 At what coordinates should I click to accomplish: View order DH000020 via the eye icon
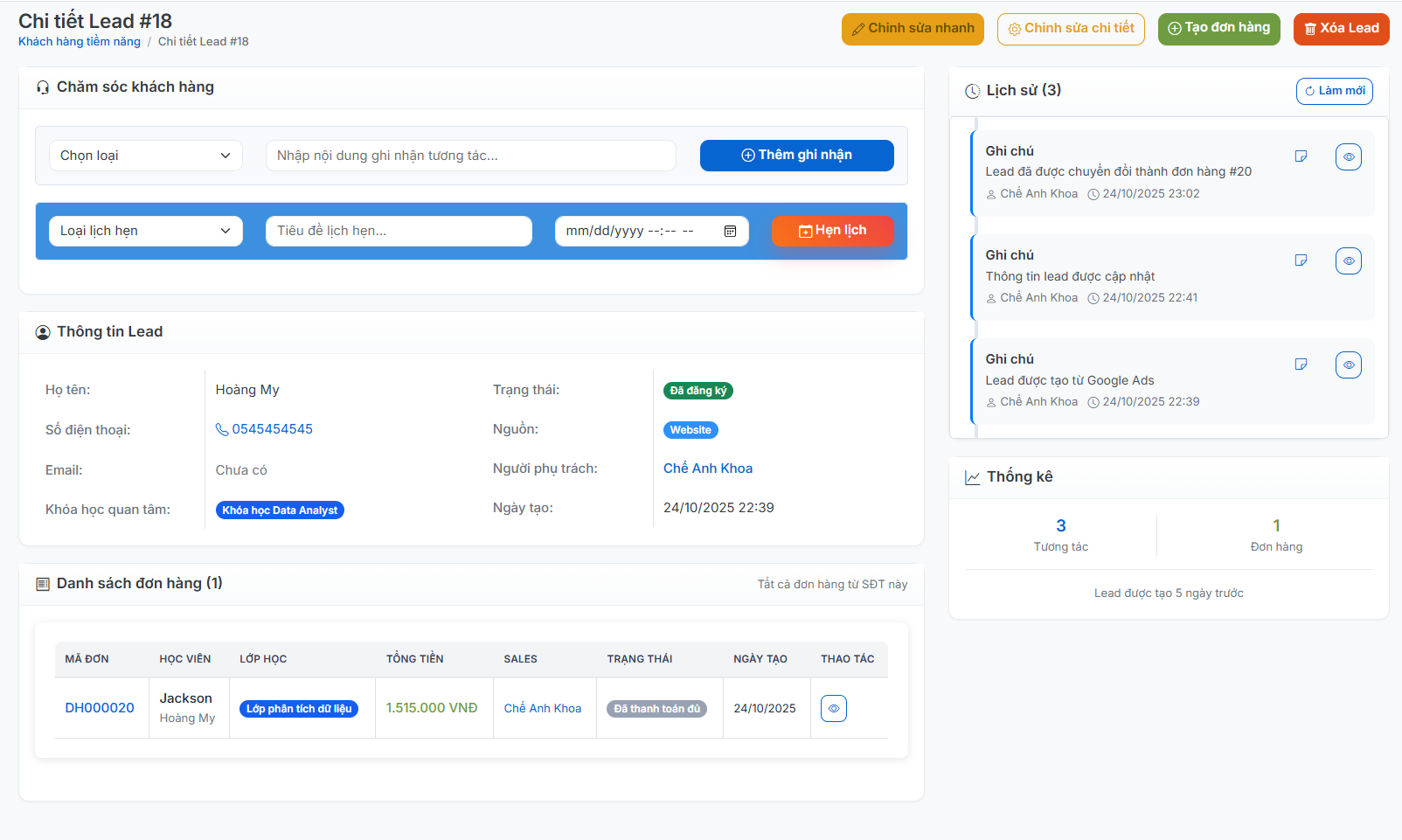833,709
